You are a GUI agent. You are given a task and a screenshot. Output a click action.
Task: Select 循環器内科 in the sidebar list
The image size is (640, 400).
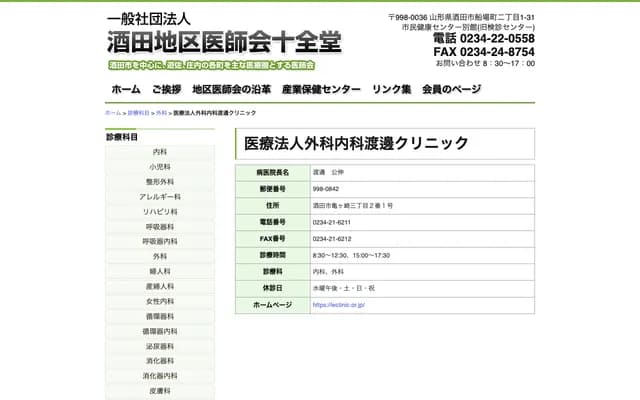tap(160, 331)
